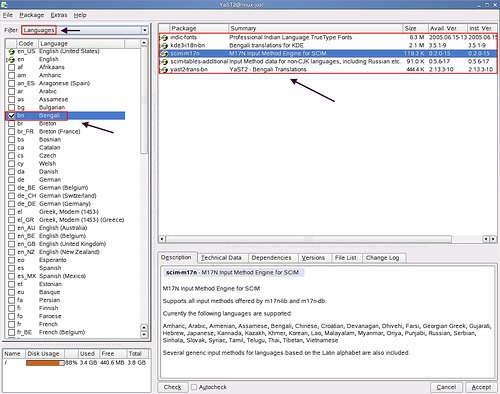
Task: Click the Cancel button
Action: (446, 387)
